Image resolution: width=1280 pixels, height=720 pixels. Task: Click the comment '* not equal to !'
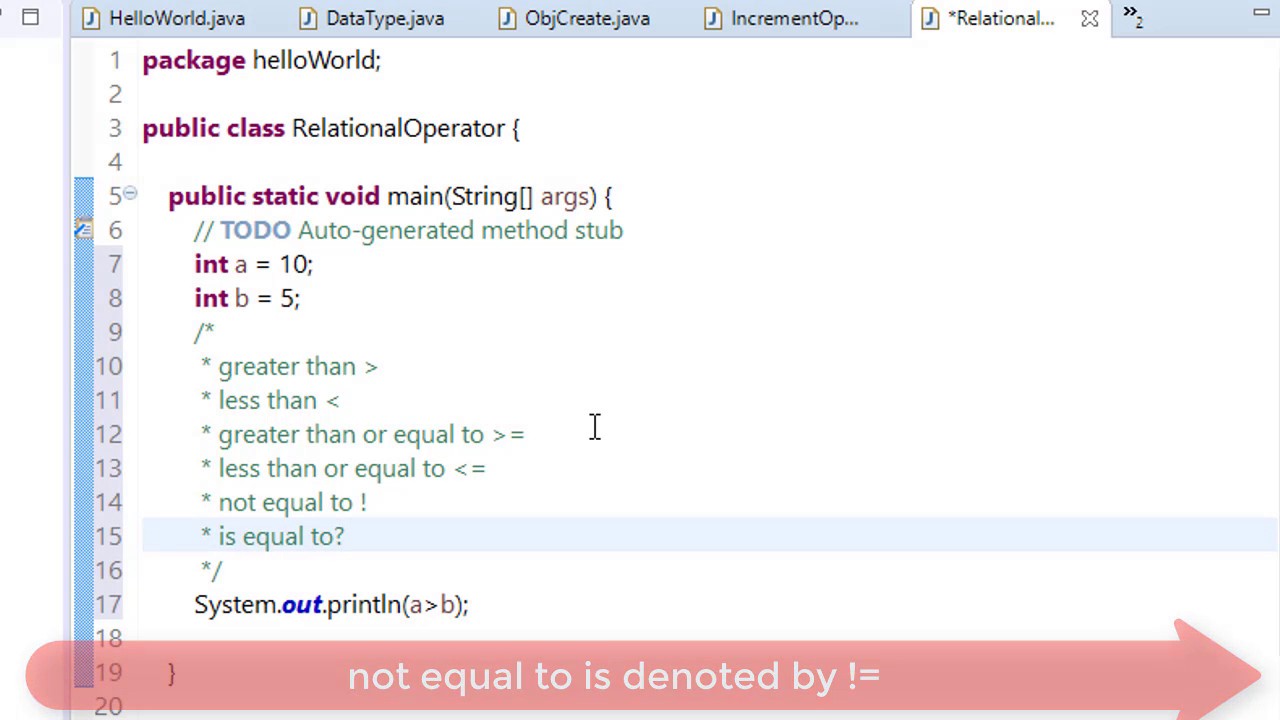[x=284, y=503]
